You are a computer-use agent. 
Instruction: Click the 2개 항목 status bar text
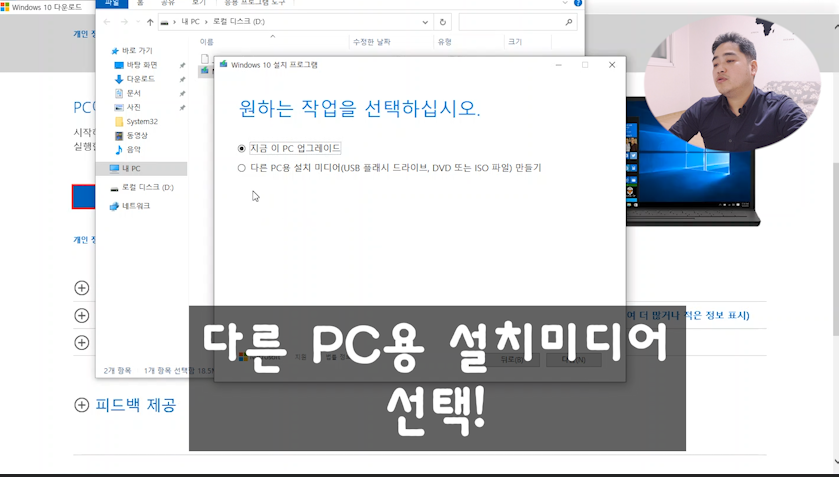click(117, 370)
